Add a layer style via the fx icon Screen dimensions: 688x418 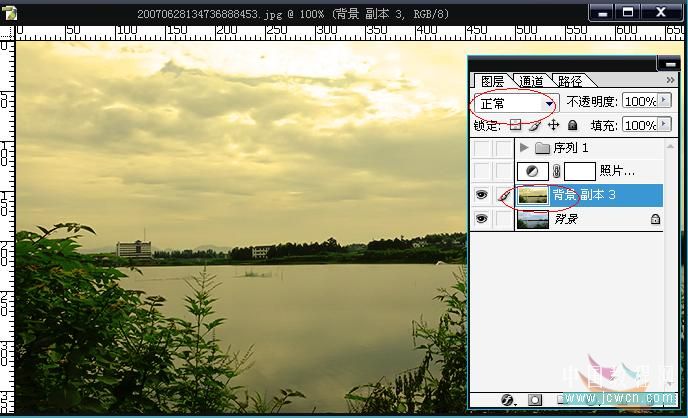[x=507, y=400]
